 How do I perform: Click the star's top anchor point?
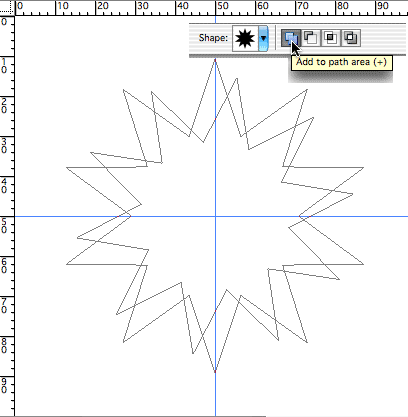pyautogui.click(x=215, y=60)
